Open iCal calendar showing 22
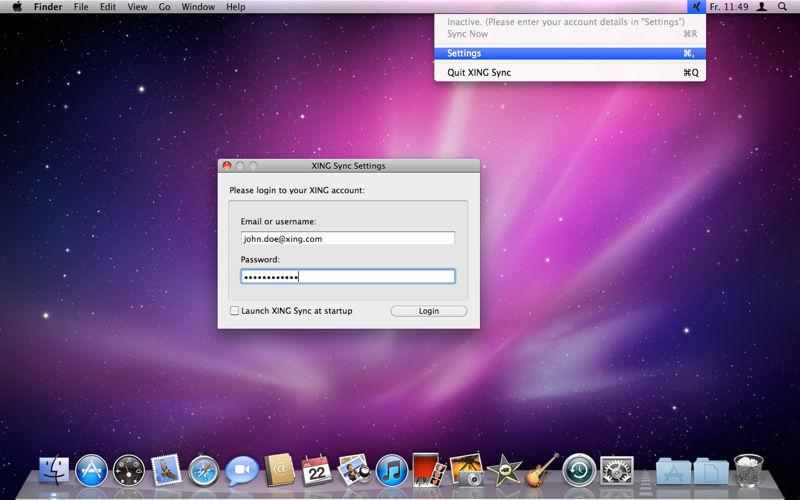800x500 pixels. click(316, 470)
